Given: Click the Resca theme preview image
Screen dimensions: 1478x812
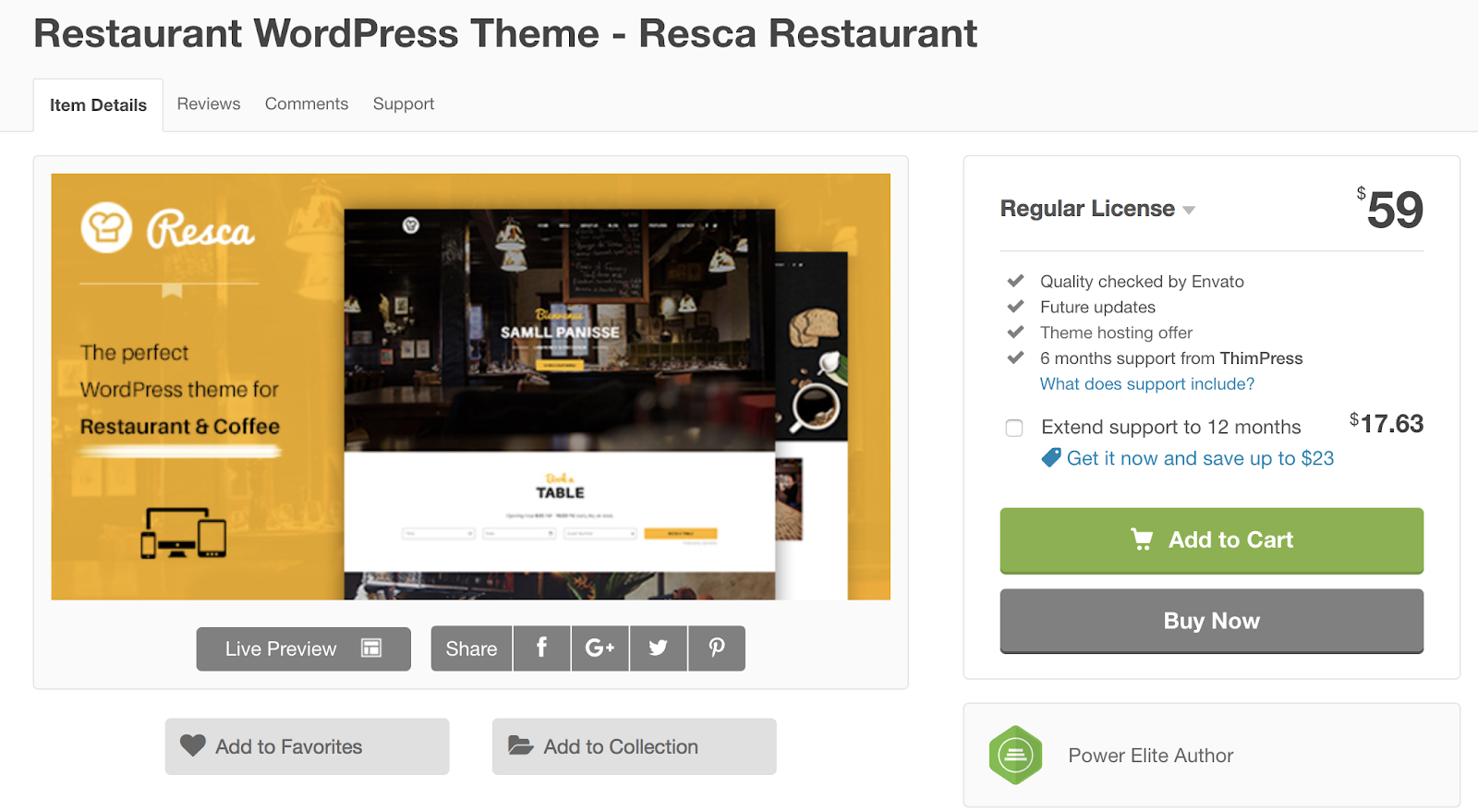Looking at the screenshot, I should (x=470, y=387).
